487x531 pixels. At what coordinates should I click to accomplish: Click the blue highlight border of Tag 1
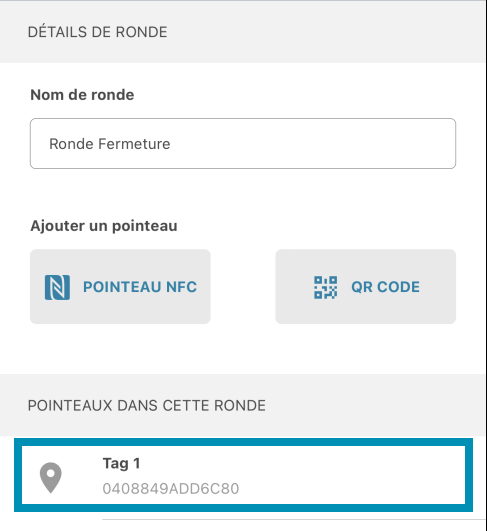243,442
